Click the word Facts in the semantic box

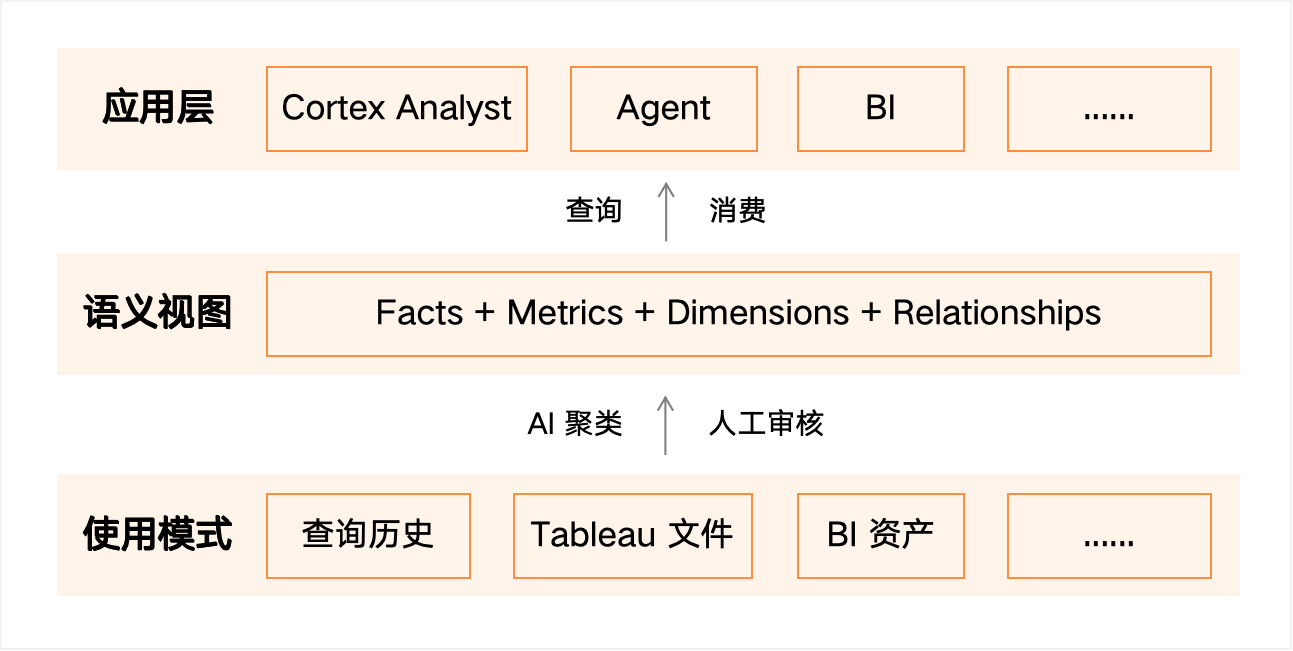[420, 313]
